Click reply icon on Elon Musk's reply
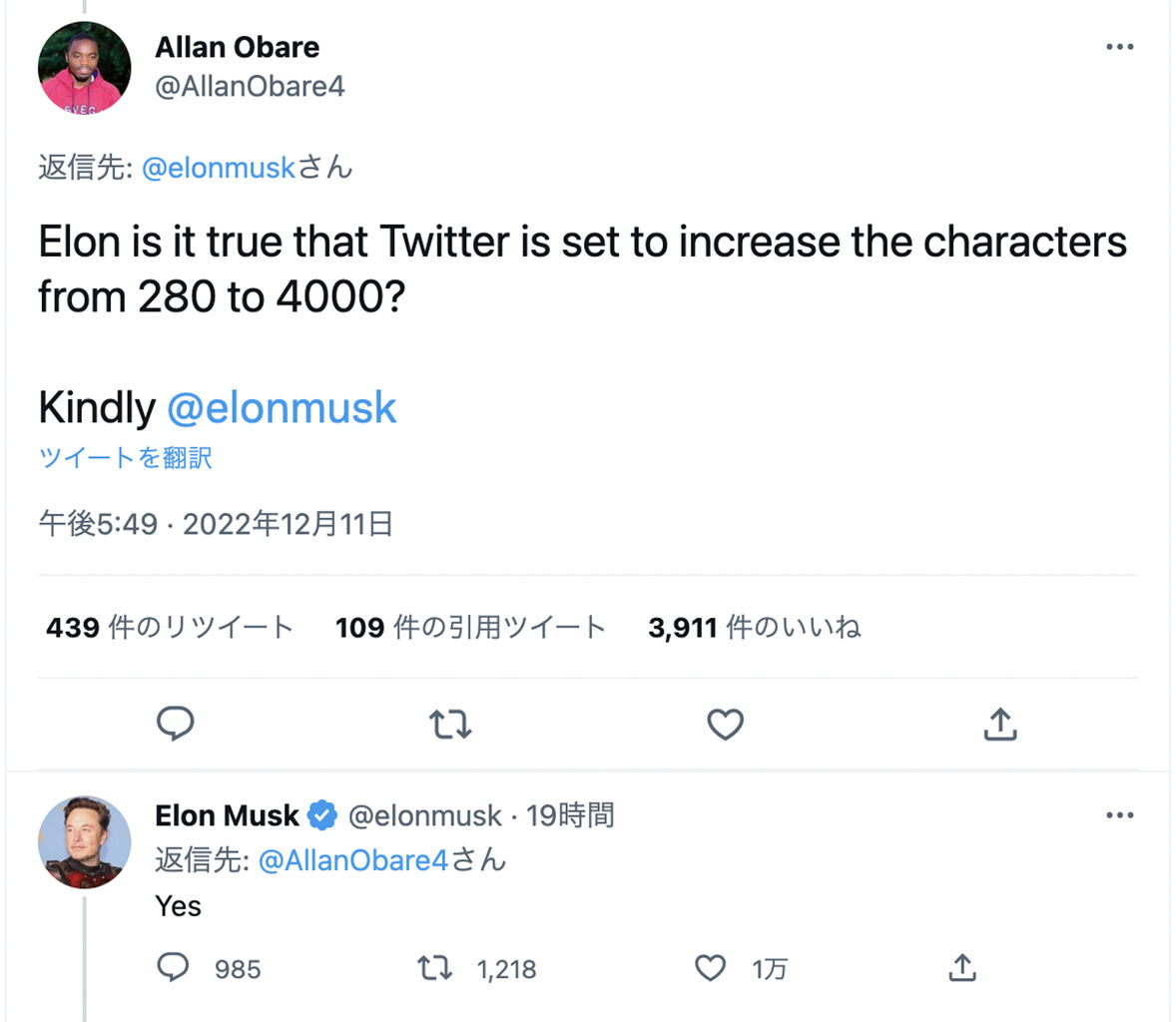Image resolution: width=1176 pixels, height=1022 pixels. pos(174,967)
